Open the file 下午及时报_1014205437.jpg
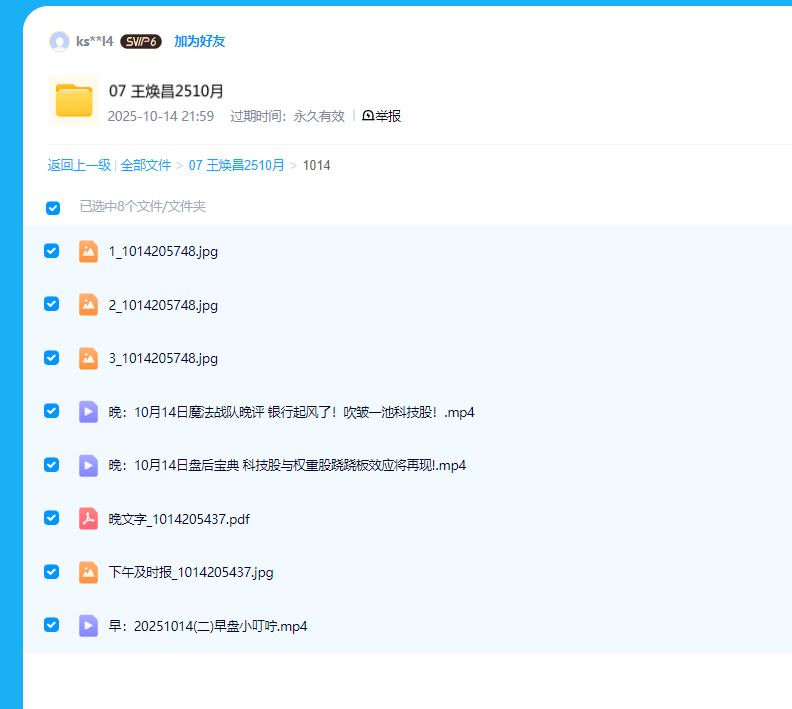The image size is (792, 709). 191,572
